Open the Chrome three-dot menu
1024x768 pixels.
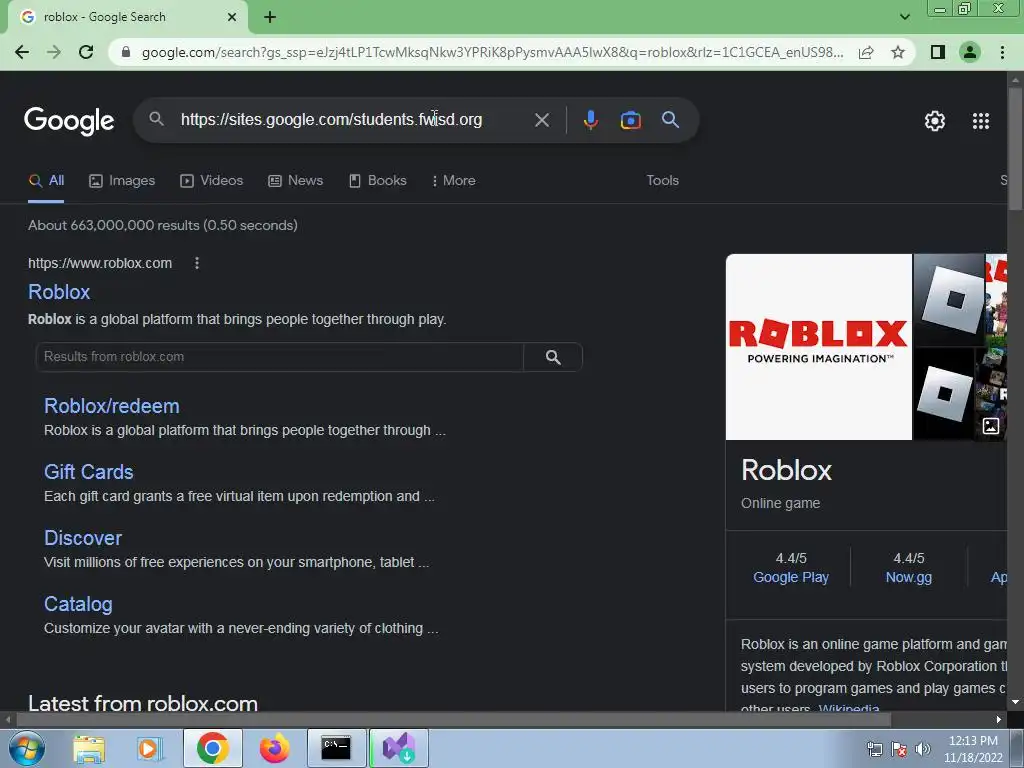click(1002, 52)
